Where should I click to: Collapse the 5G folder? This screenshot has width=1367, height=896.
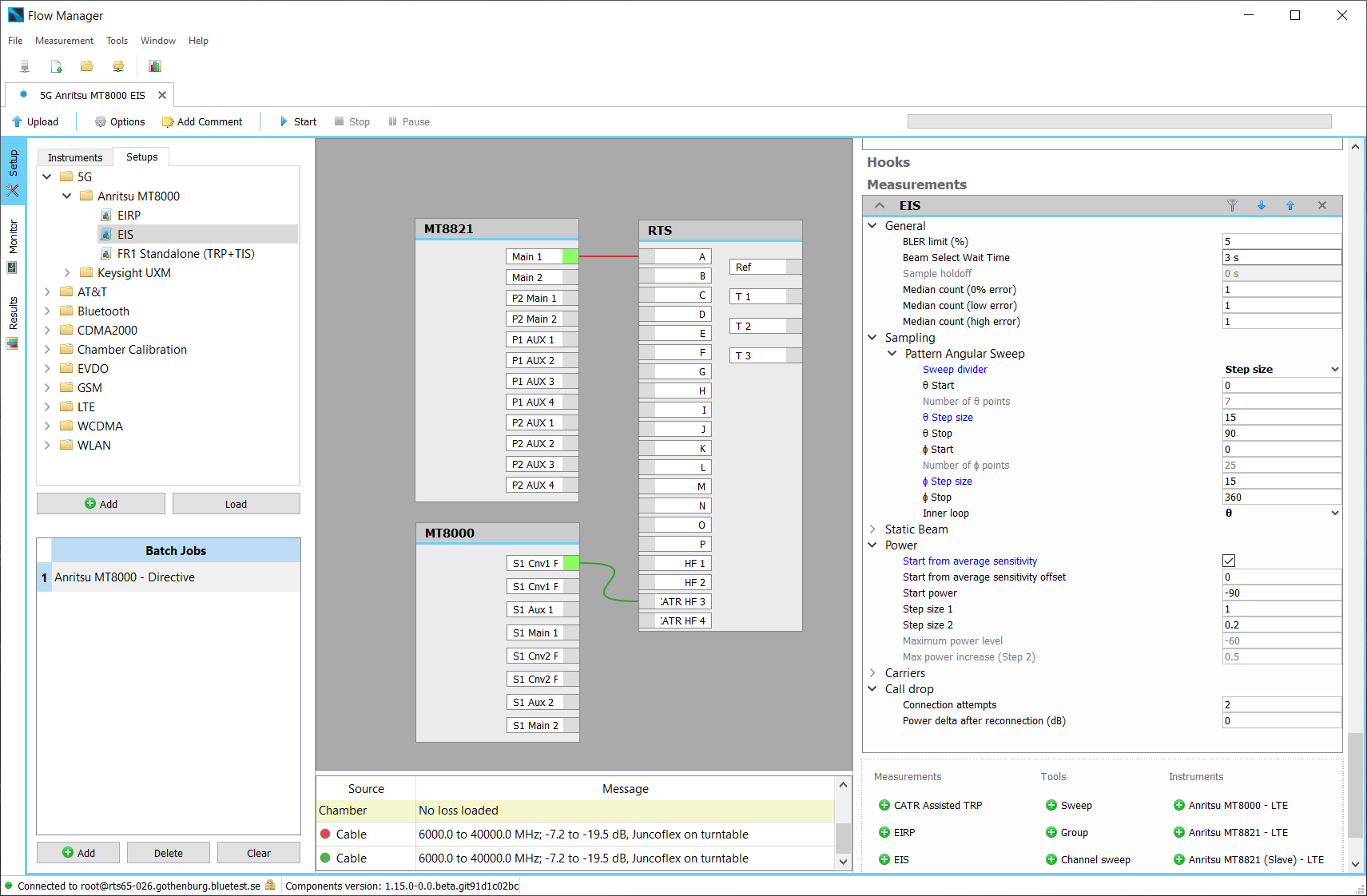click(47, 176)
